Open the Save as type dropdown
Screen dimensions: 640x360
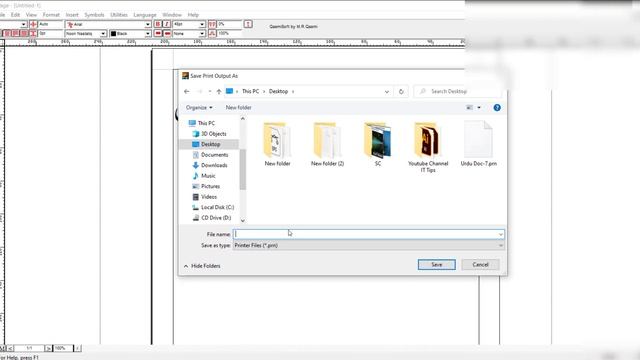click(x=500, y=245)
